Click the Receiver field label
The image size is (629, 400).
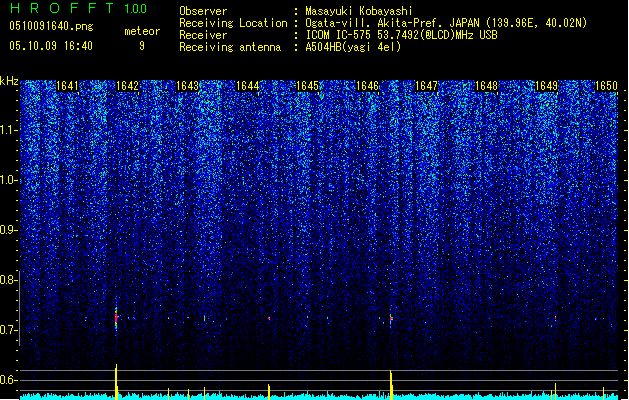click(203, 35)
